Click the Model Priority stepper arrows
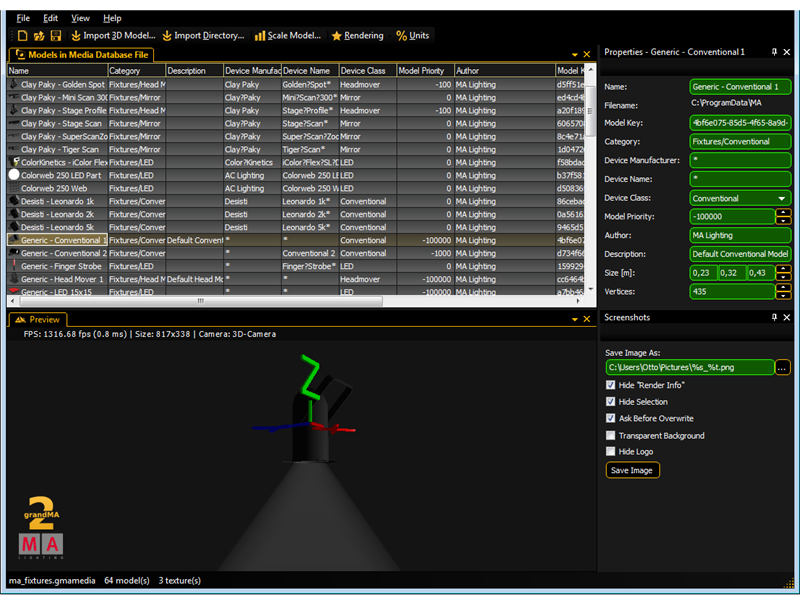 coord(783,217)
